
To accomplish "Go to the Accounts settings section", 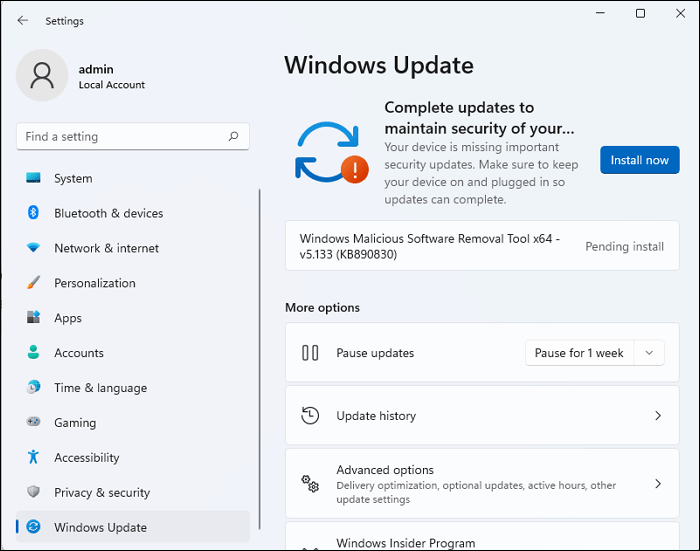I will [x=78, y=353].
